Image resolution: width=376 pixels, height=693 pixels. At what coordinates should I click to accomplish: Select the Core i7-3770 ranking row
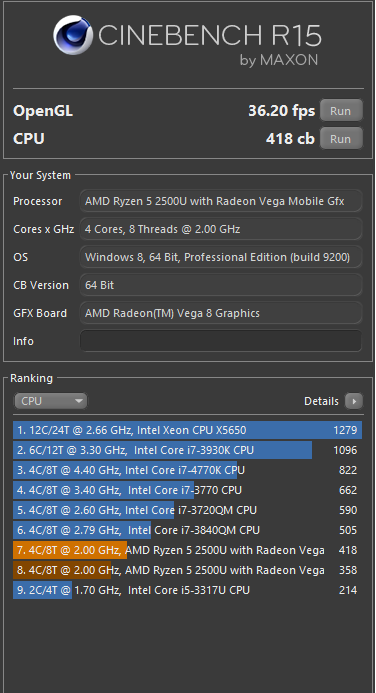(x=188, y=490)
